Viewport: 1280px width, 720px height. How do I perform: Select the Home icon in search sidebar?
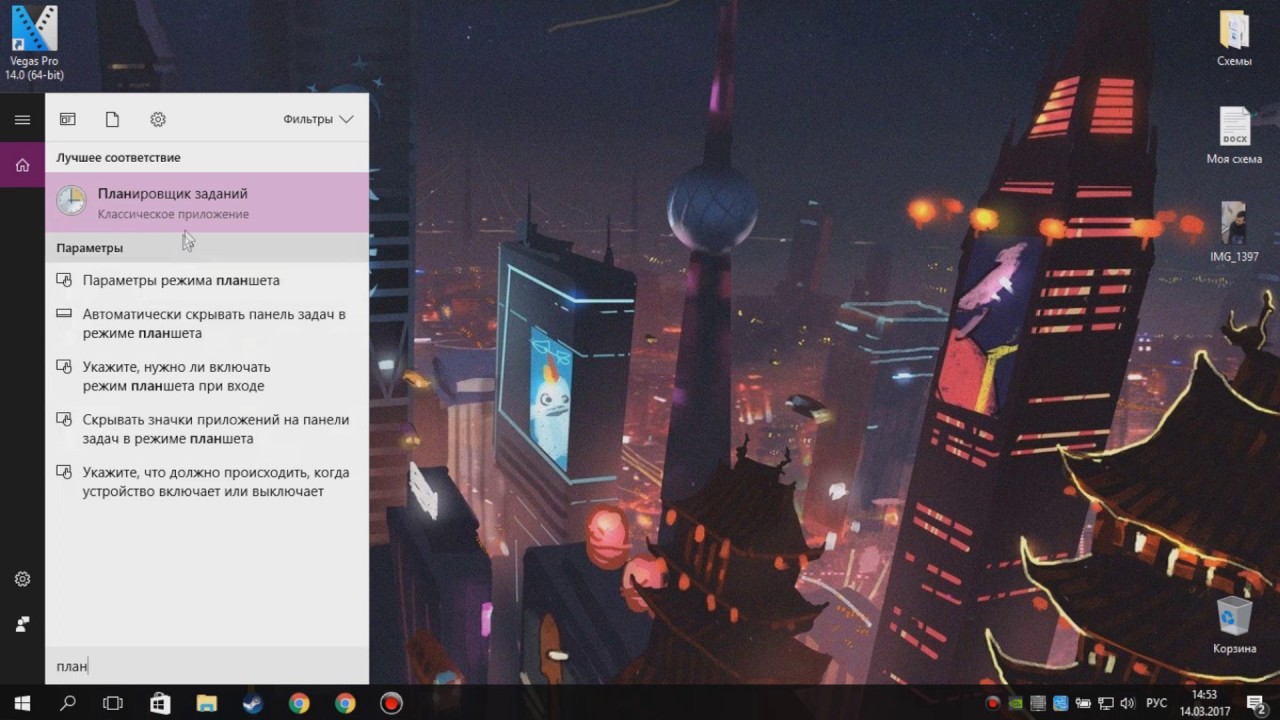click(22, 165)
